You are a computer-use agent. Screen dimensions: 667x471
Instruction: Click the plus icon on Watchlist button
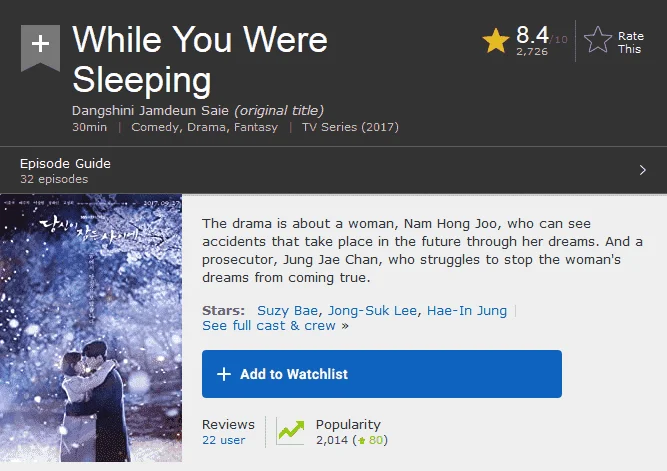point(224,374)
